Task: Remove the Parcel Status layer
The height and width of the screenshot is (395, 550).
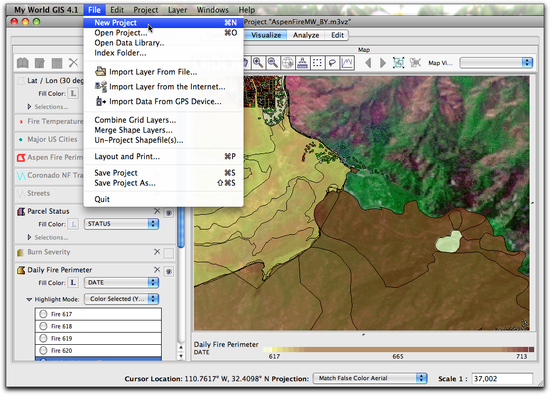Action: (157, 211)
